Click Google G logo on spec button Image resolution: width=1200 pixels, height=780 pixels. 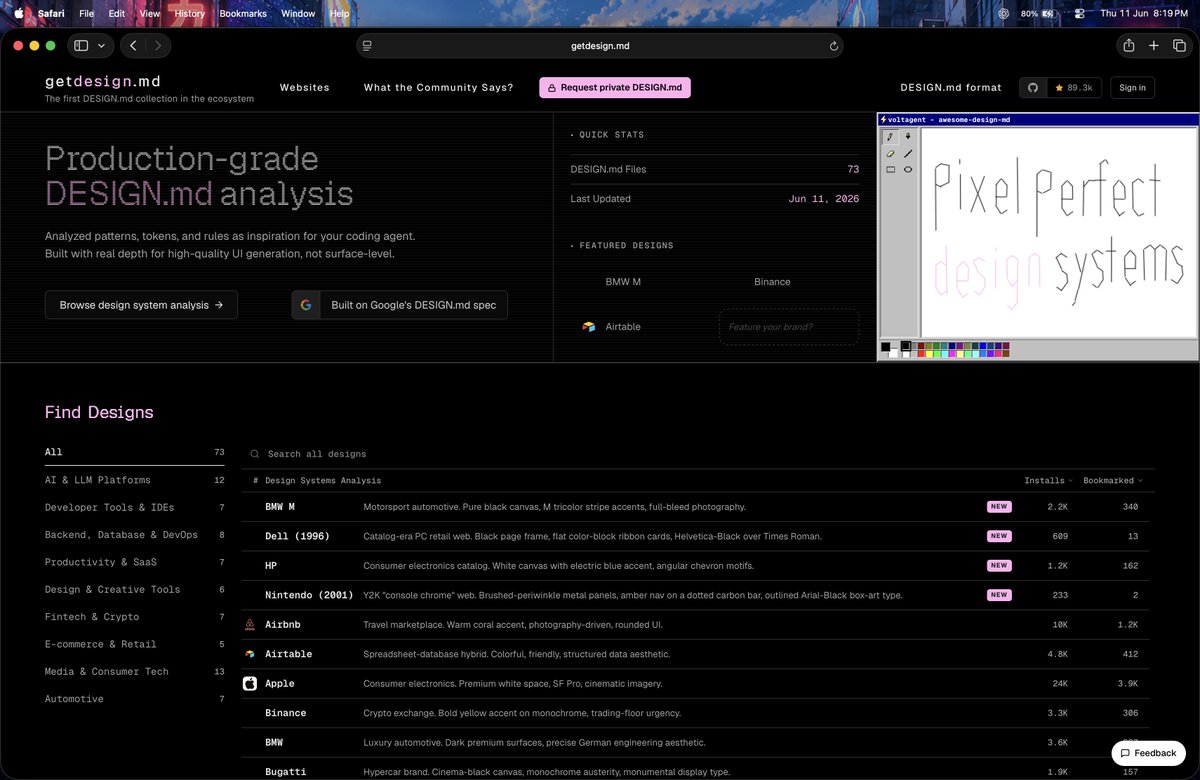[x=306, y=305]
